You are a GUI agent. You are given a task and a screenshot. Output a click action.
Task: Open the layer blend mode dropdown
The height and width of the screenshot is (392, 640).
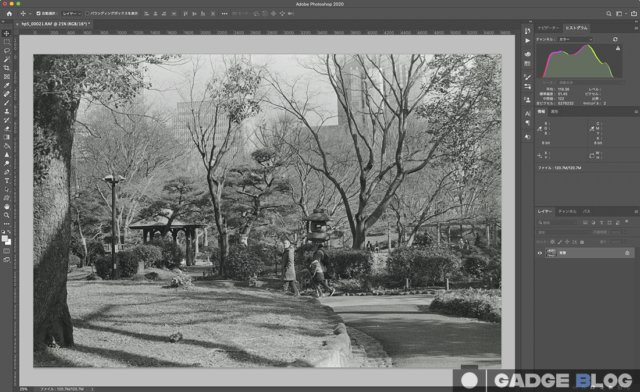point(564,232)
